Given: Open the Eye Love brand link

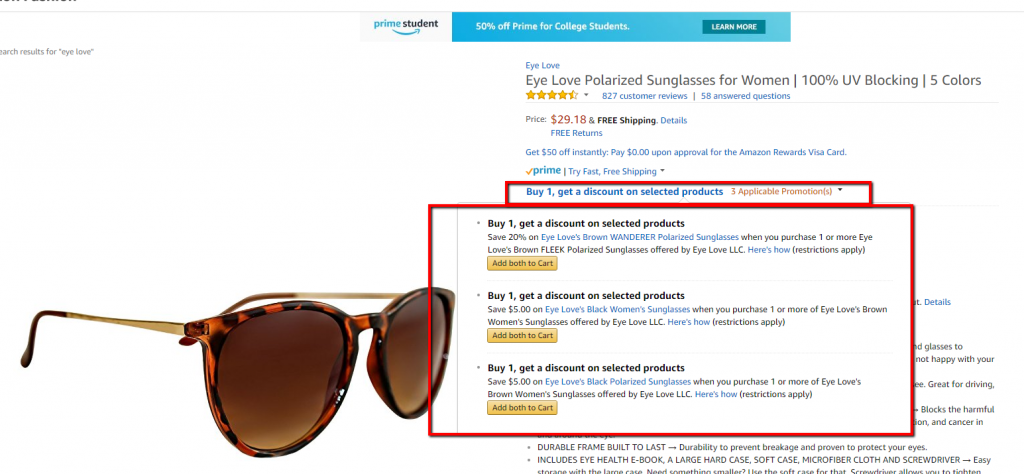Looking at the screenshot, I should (x=542, y=65).
